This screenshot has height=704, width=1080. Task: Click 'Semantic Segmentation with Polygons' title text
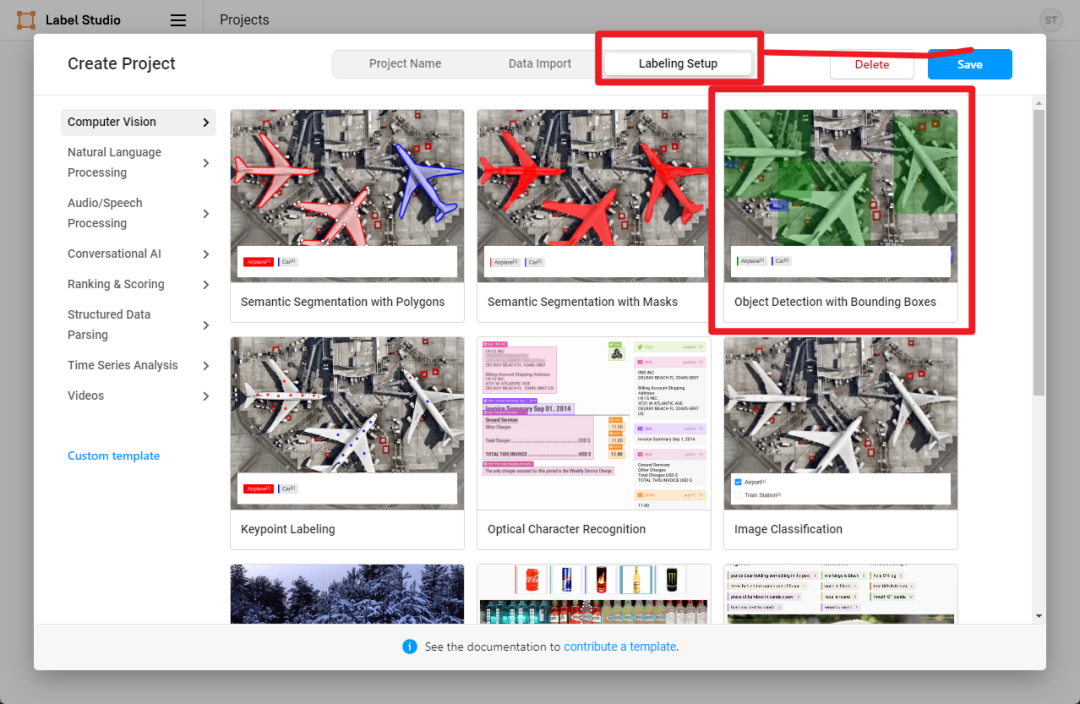click(342, 302)
